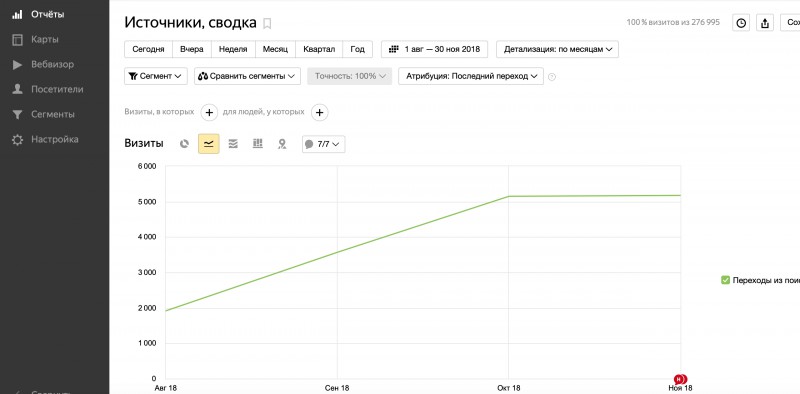Image resolution: width=800 pixels, height=394 pixels.
Task: Click the Визиты chart heading
Action: click(144, 143)
